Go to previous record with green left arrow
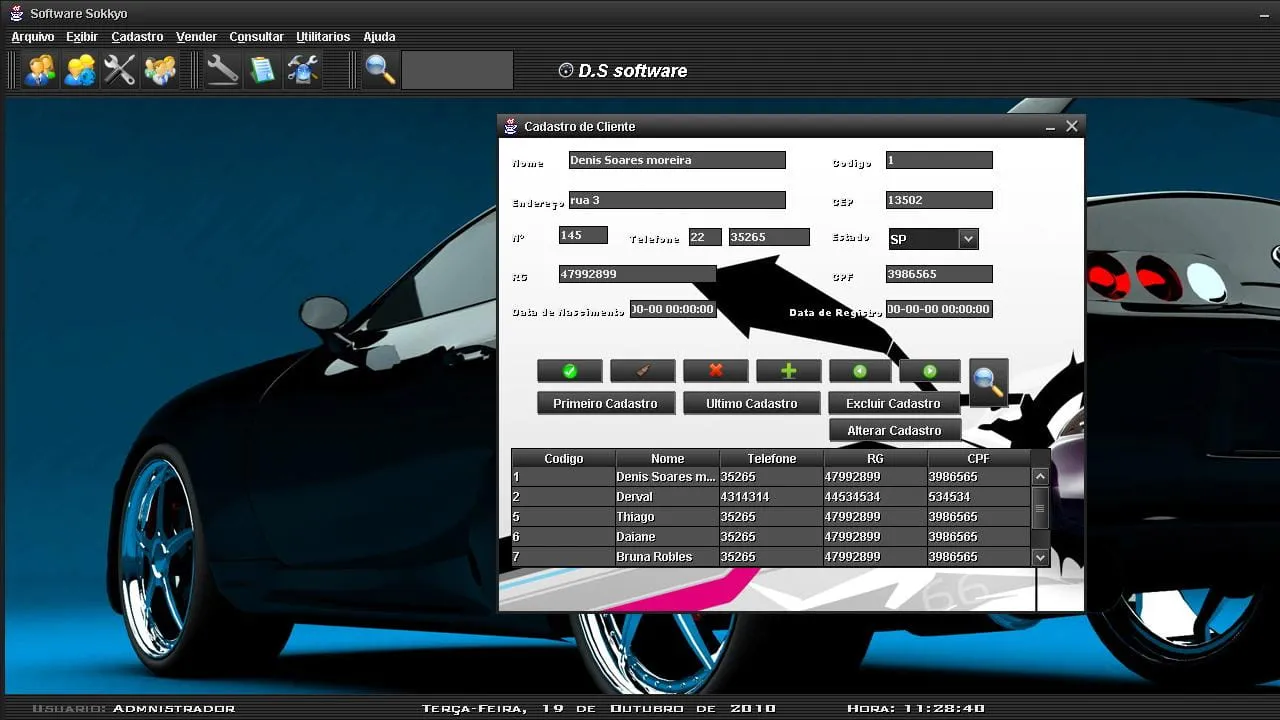 point(860,371)
